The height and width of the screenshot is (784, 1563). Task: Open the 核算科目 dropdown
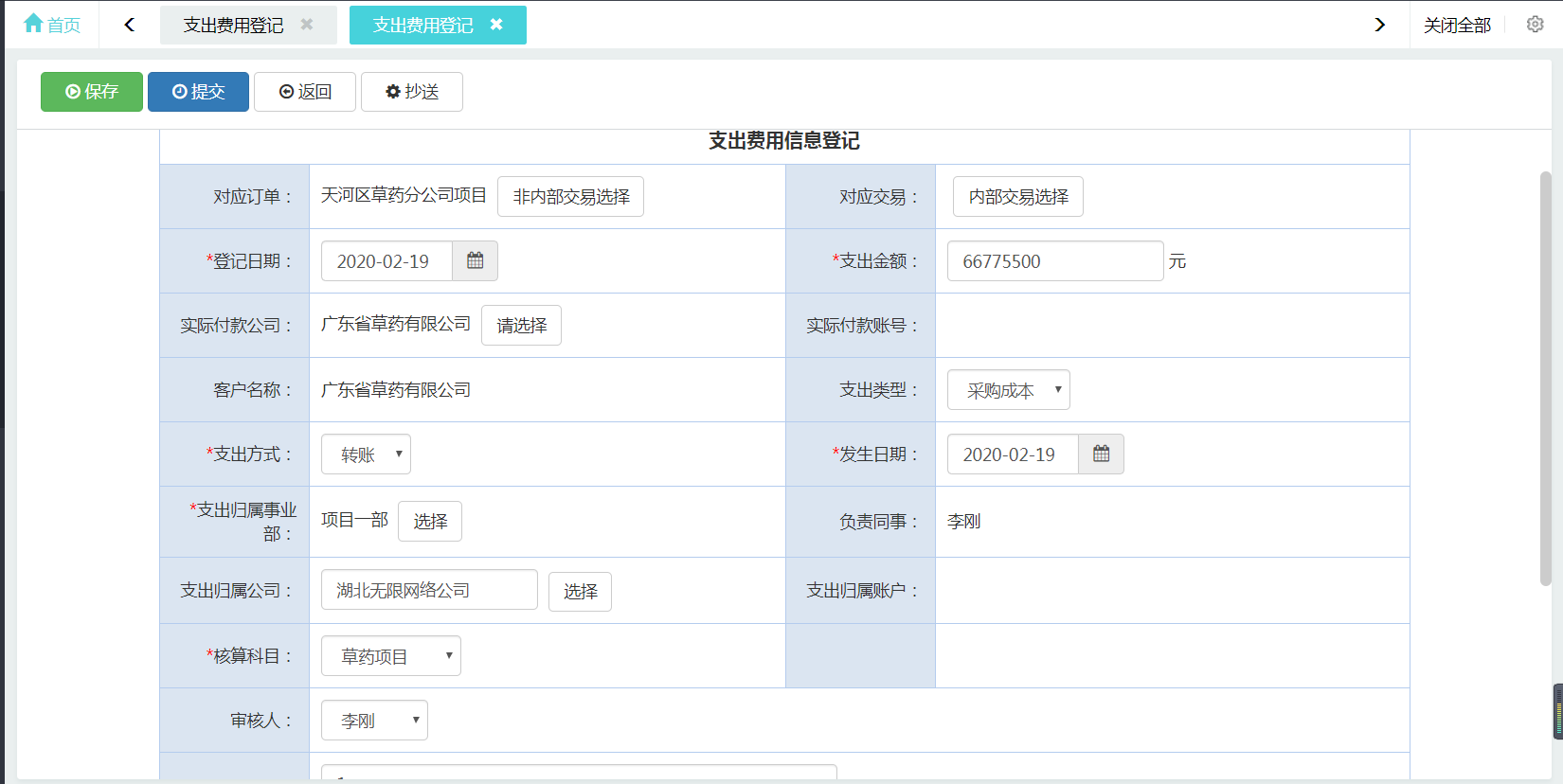click(x=390, y=656)
